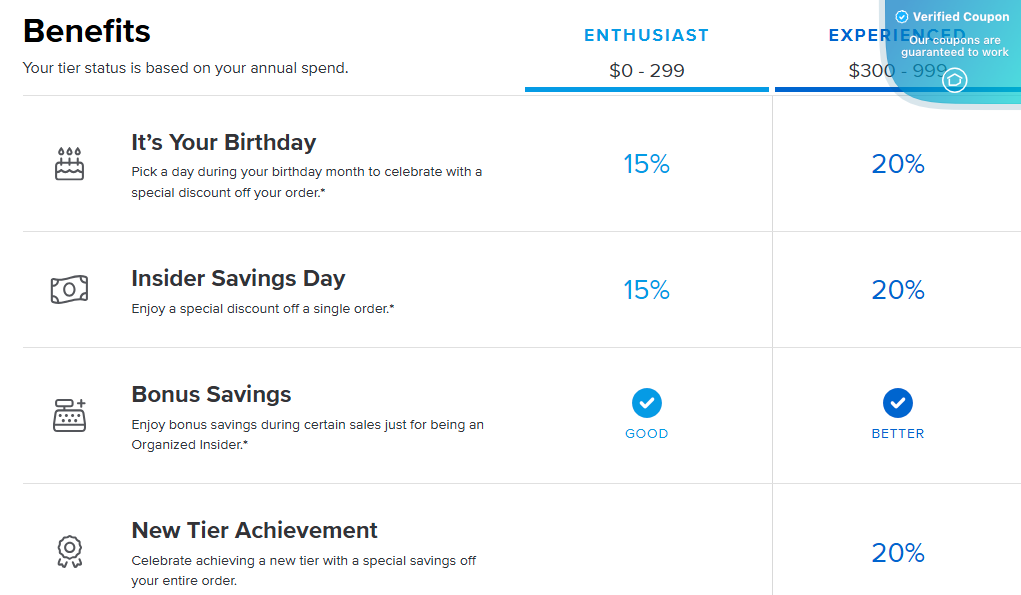The height and width of the screenshot is (595, 1021).
Task: Click the $0 - 299 spend range
Action: (646, 71)
